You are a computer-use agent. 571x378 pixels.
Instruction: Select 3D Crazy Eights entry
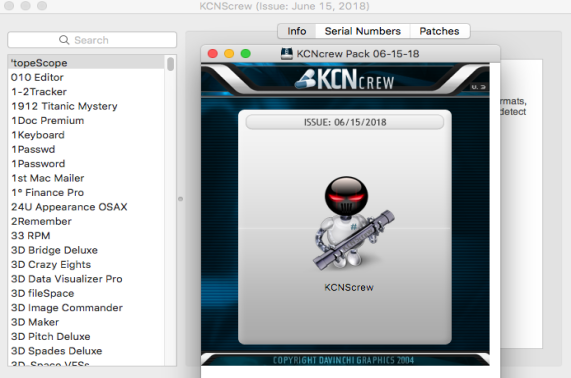86,264
